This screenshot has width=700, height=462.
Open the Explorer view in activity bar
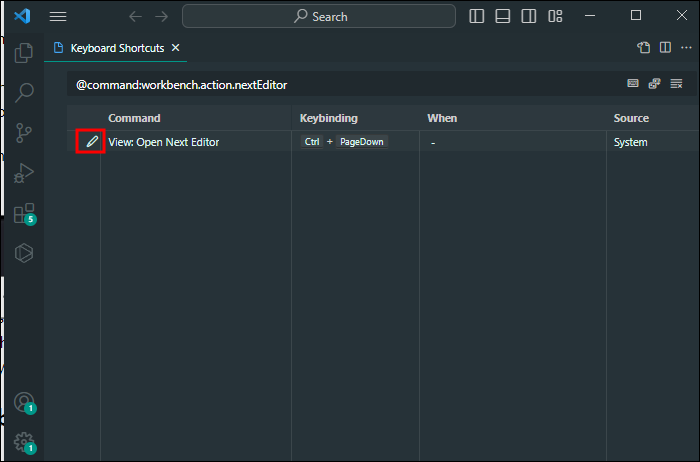[24, 54]
